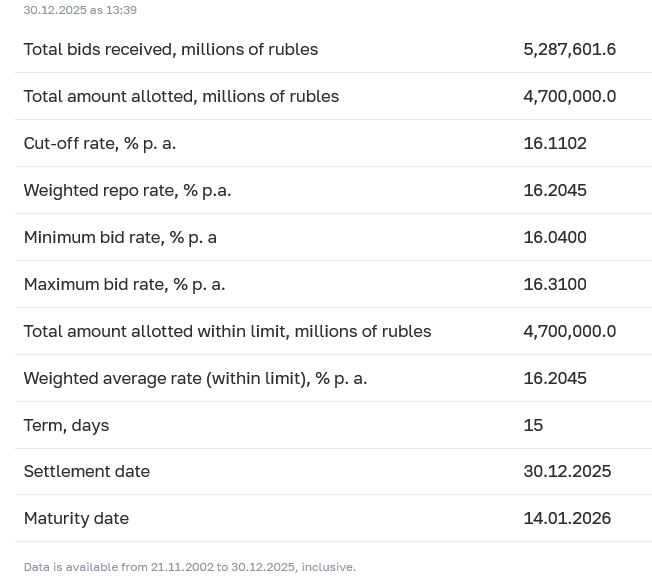Click the "Term, days" row label

coord(66,425)
